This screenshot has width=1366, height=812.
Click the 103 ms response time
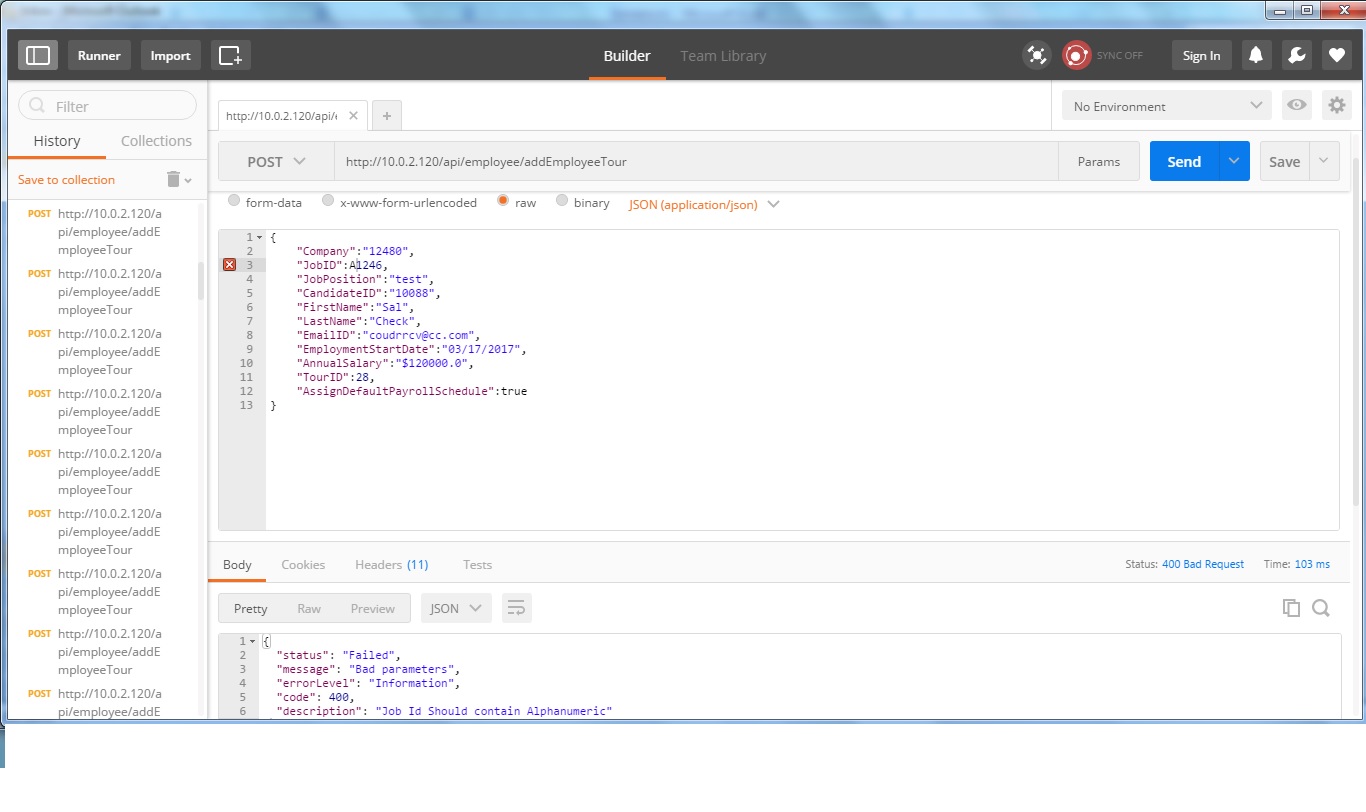pos(1312,565)
